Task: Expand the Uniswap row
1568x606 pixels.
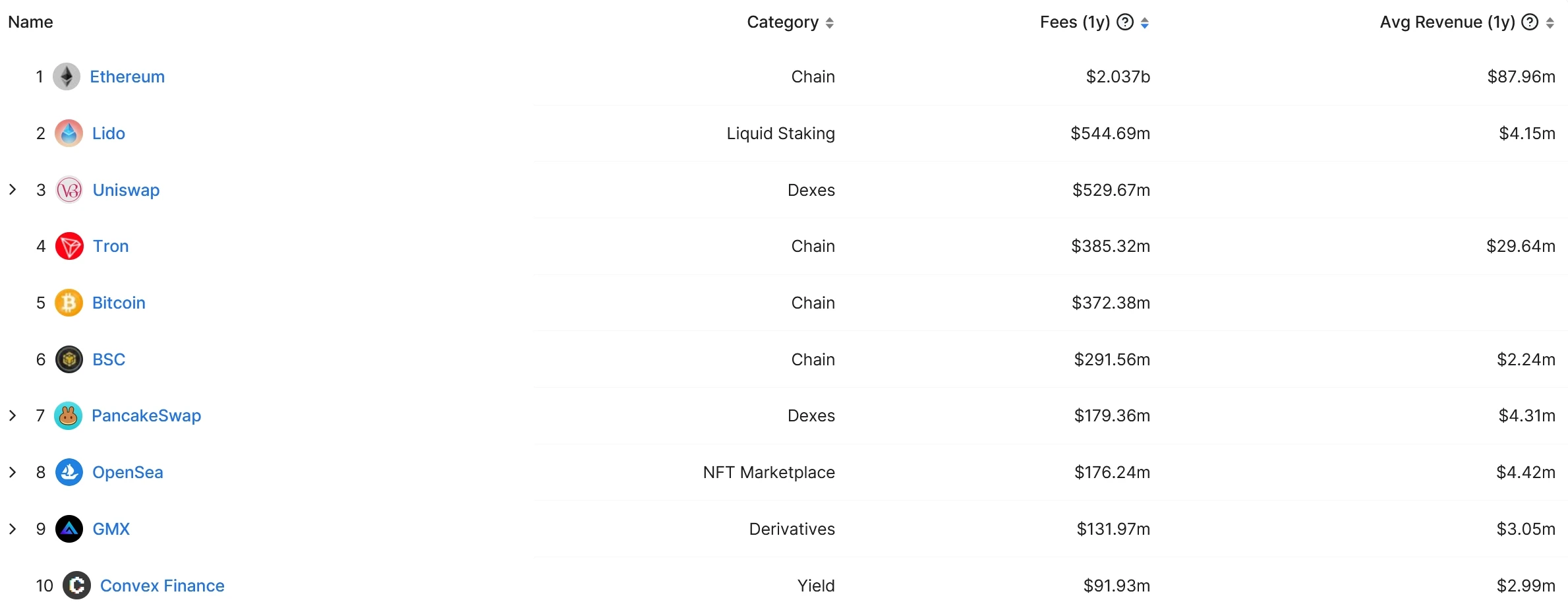Action: [13, 190]
